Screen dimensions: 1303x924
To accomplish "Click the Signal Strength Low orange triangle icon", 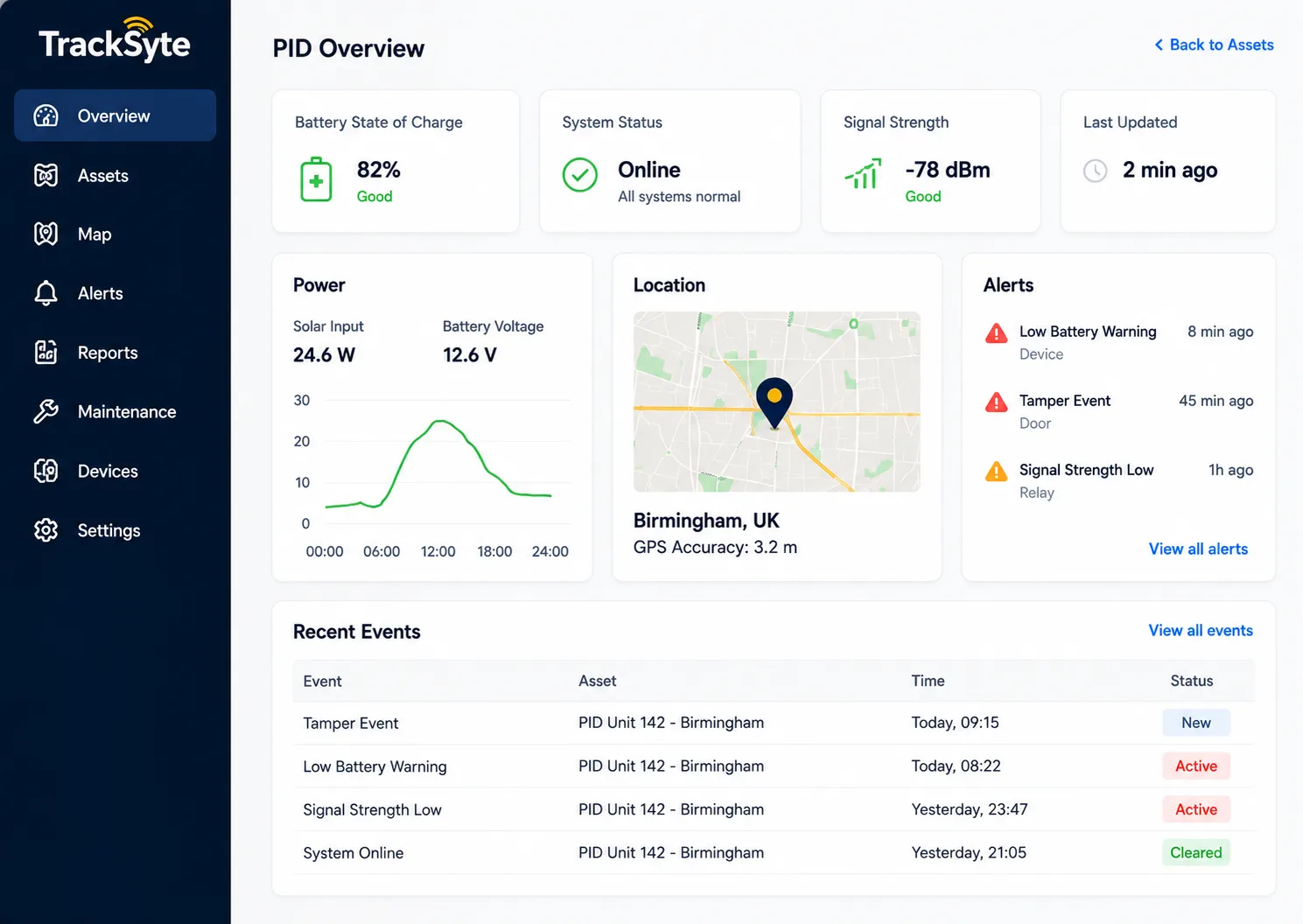I will (996, 472).
